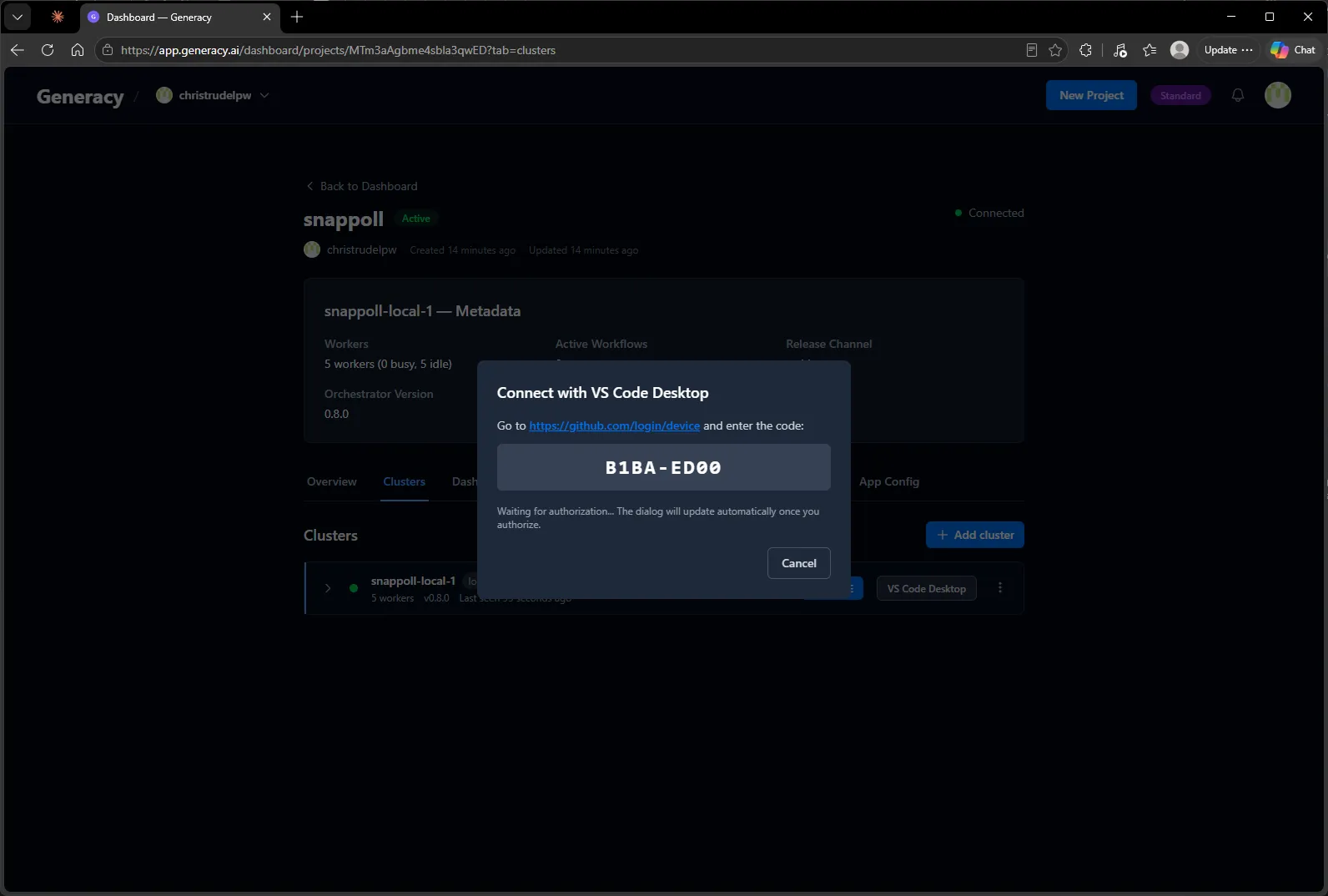The image size is (1328, 896).
Task: Switch to the App Config tab
Action: 889,481
